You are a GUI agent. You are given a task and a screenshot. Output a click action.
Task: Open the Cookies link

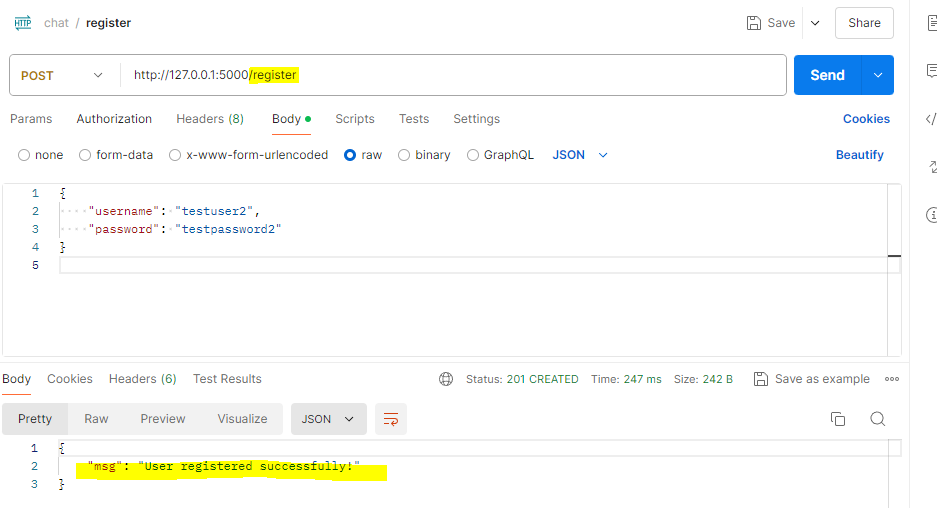pos(866,119)
